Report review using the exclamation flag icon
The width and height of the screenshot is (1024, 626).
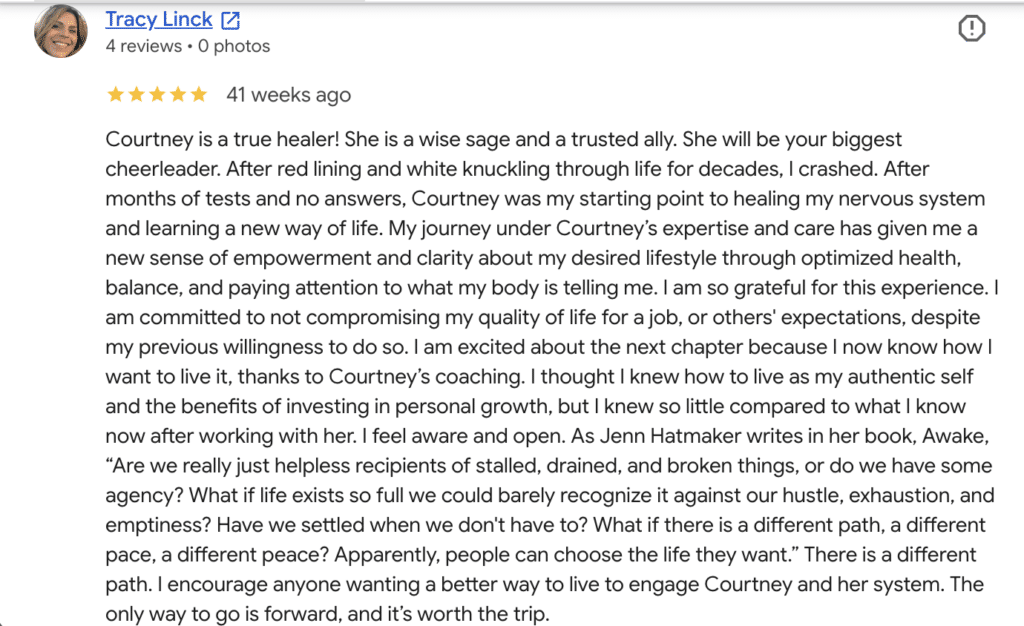(x=972, y=28)
